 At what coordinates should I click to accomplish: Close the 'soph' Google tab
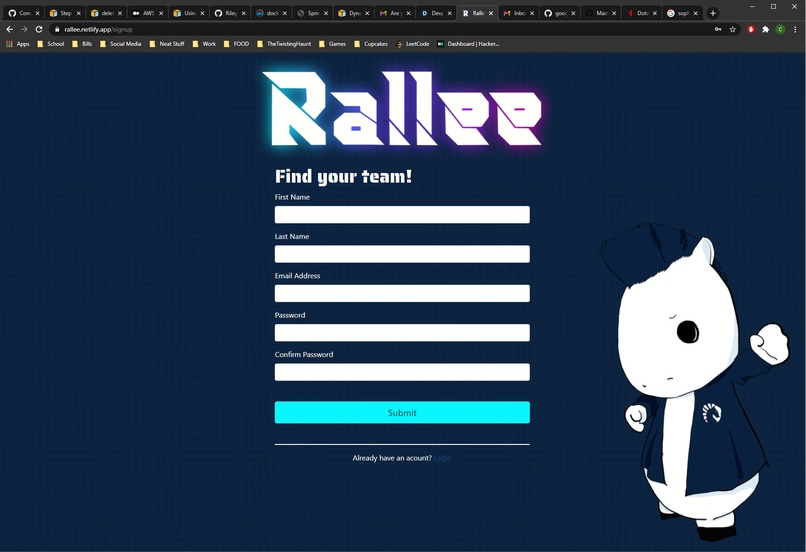click(x=696, y=13)
